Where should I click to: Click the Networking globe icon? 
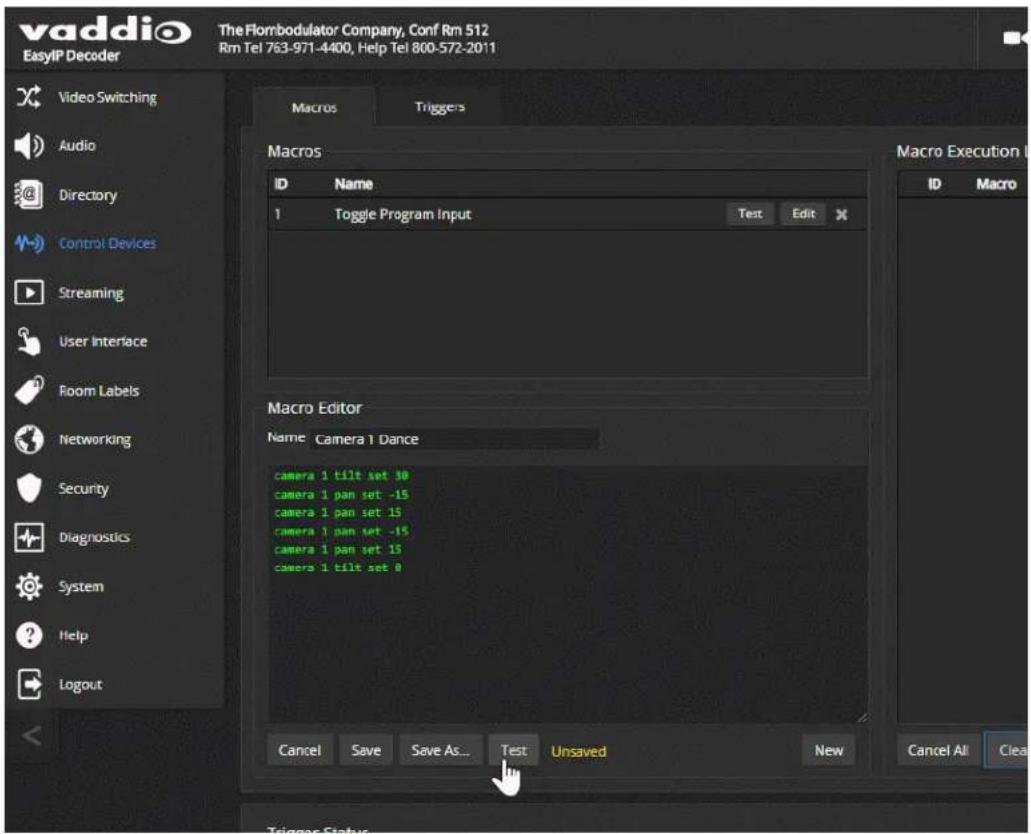click(29, 439)
